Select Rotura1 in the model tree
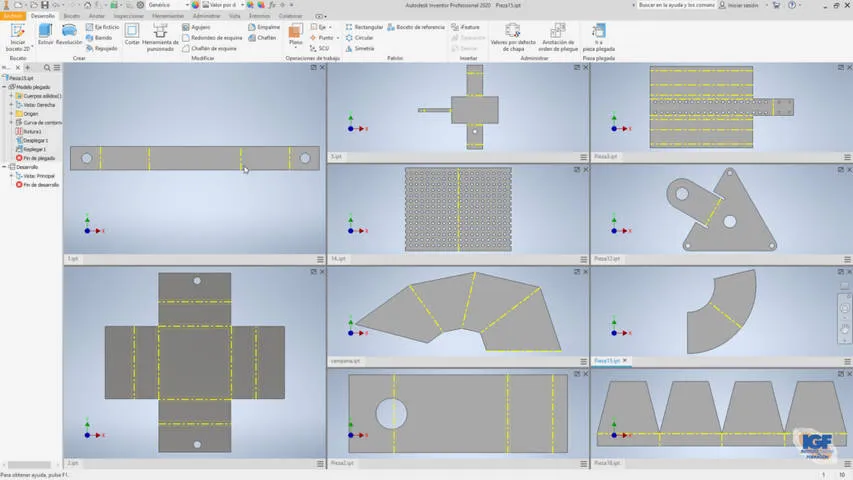The width and height of the screenshot is (853, 480). point(28,131)
